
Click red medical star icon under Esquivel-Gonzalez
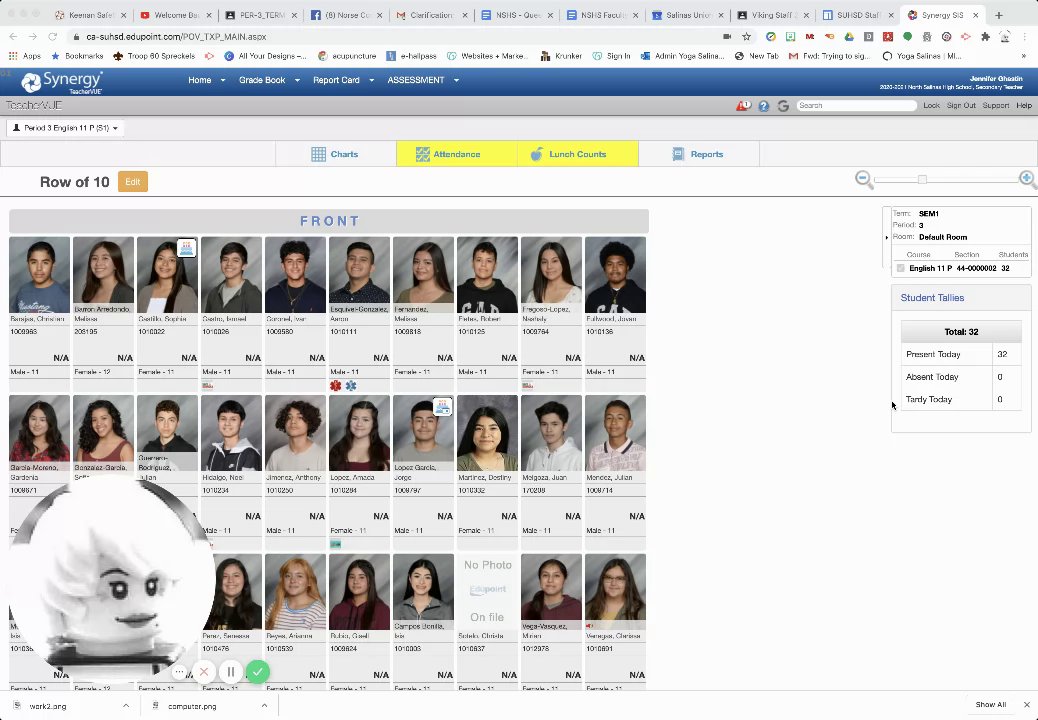tap(336, 385)
